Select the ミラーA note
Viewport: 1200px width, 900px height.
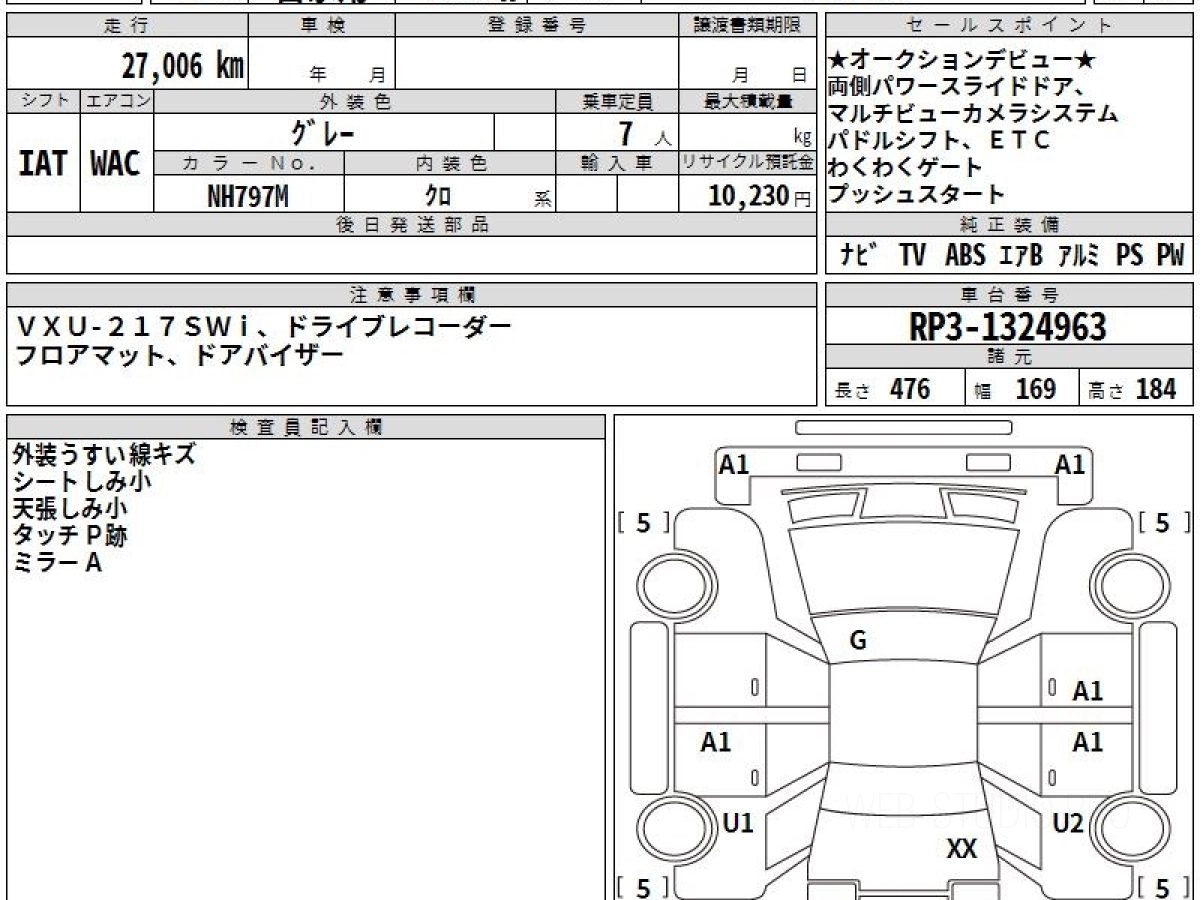click(57, 562)
